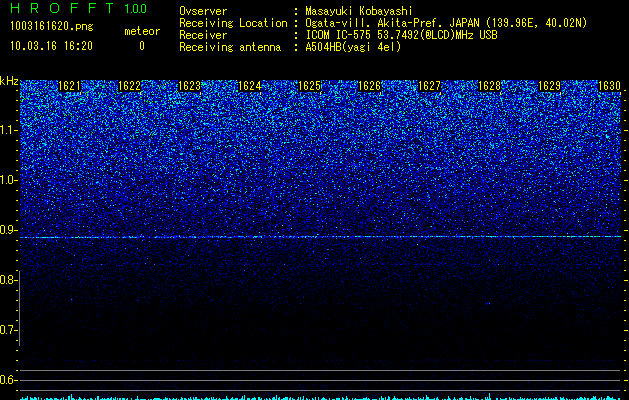This screenshot has height=400, width=629.
Task: Click the 1.0 frequency axis label
Action: [x=8, y=180]
